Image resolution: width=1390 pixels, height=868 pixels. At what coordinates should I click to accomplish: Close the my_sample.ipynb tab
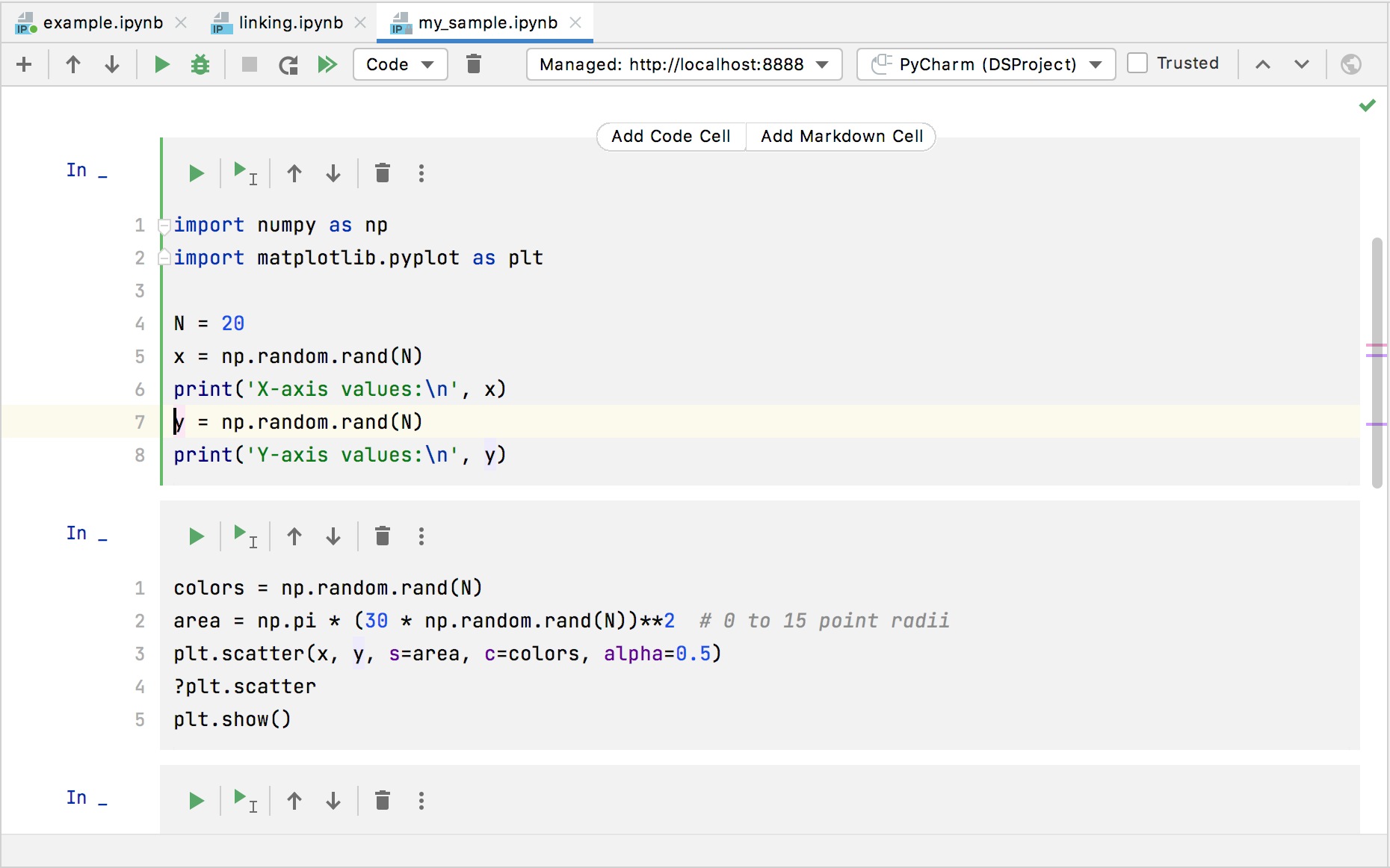575,22
